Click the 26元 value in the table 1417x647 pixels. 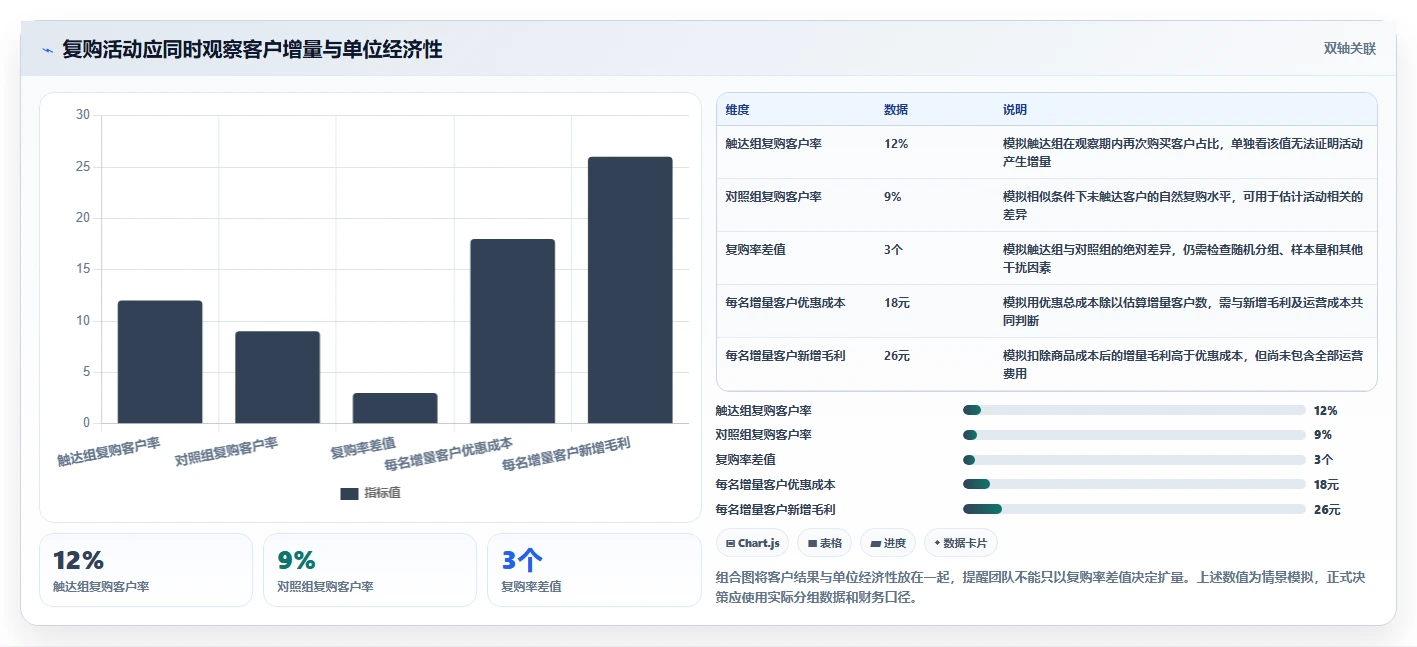click(x=897, y=356)
